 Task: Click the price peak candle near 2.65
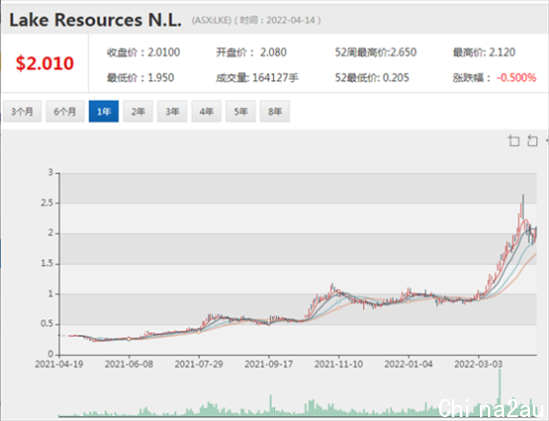coord(523,207)
